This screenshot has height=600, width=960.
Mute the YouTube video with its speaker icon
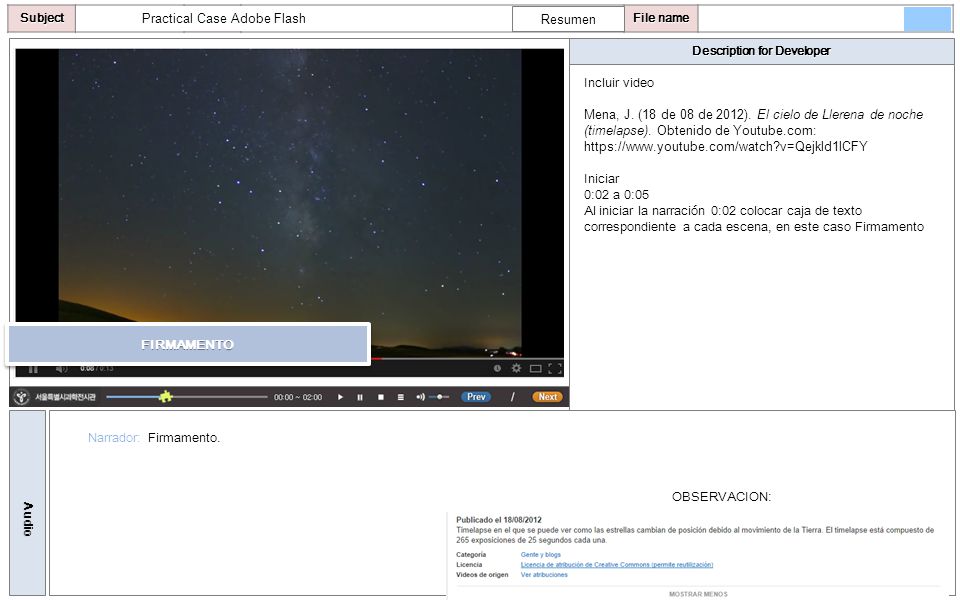[61, 369]
